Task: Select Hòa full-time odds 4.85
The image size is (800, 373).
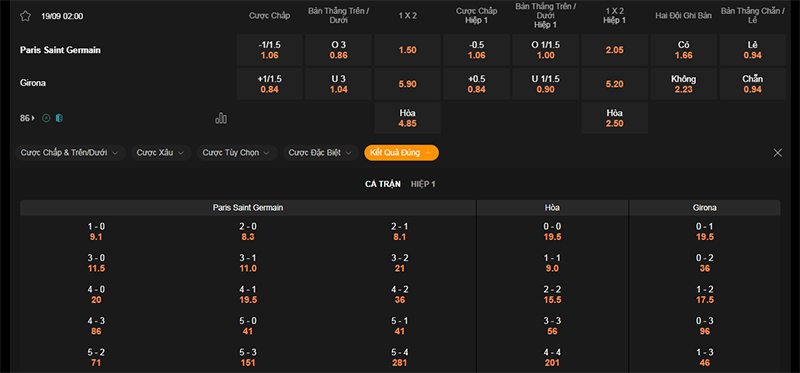Action: (407, 118)
